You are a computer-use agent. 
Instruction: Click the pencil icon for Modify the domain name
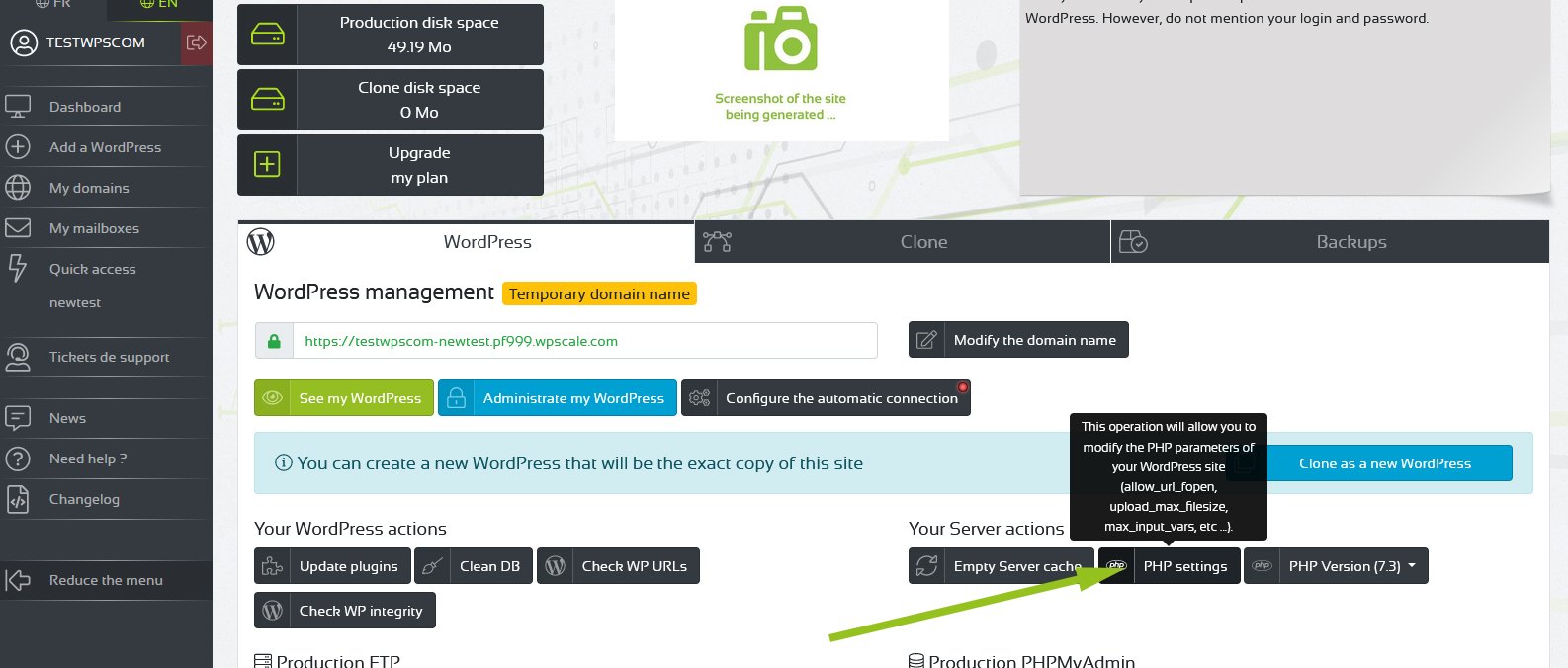pyautogui.click(x=926, y=340)
